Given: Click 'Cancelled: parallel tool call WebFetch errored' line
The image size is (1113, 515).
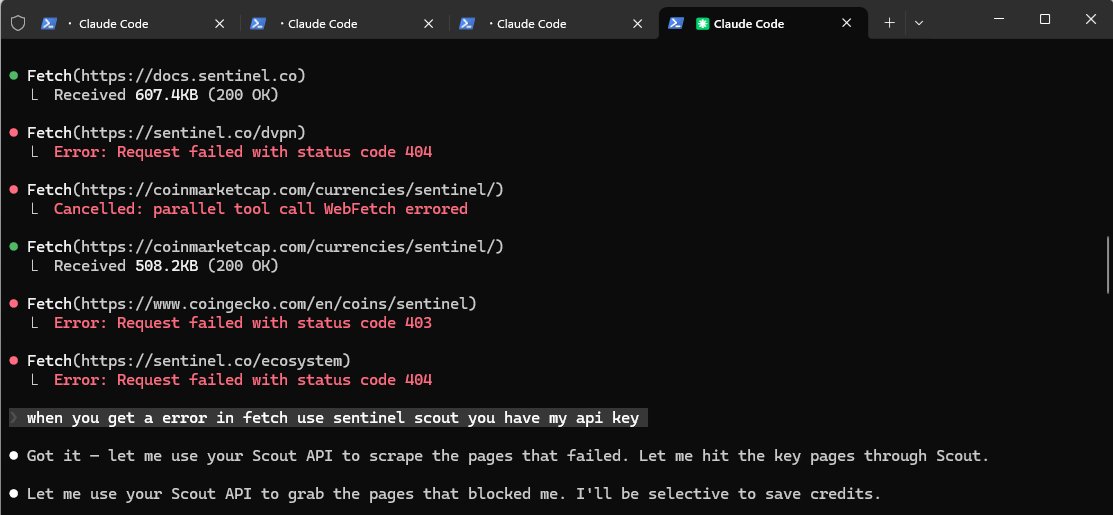Looking at the screenshot, I should pos(261,209).
